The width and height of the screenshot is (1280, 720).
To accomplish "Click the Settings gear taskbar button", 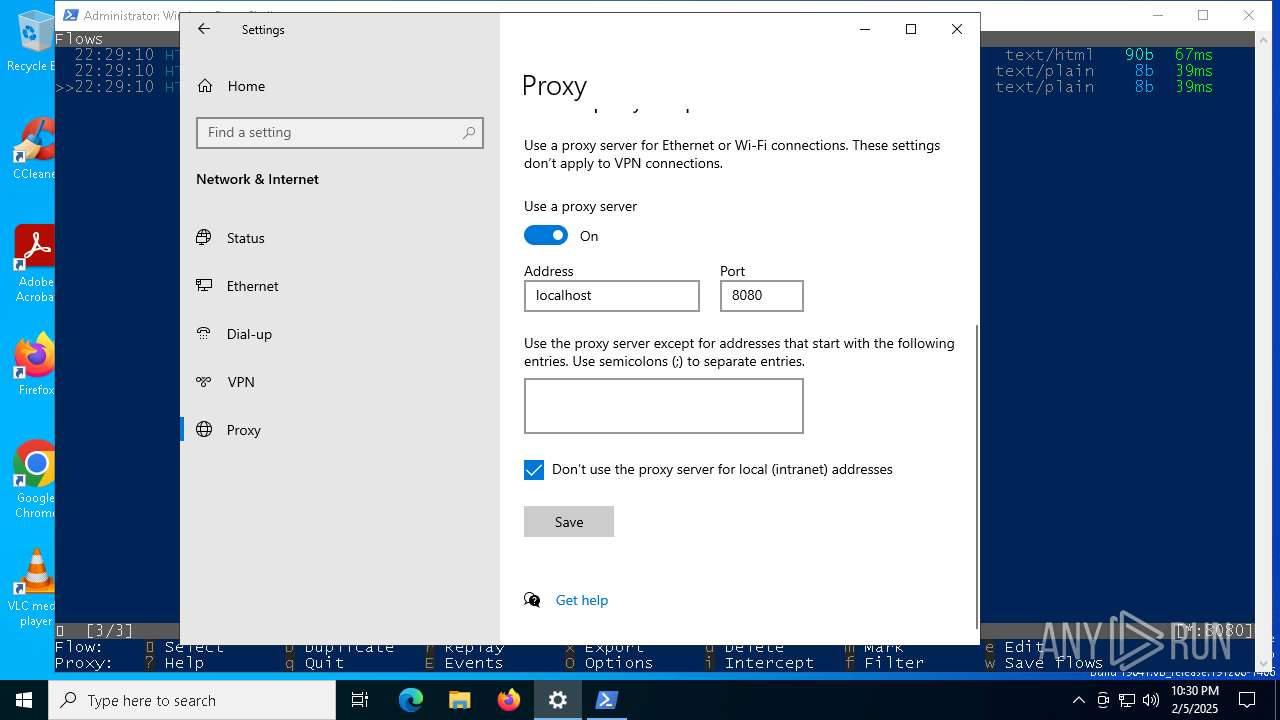I will tap(558, 700).
